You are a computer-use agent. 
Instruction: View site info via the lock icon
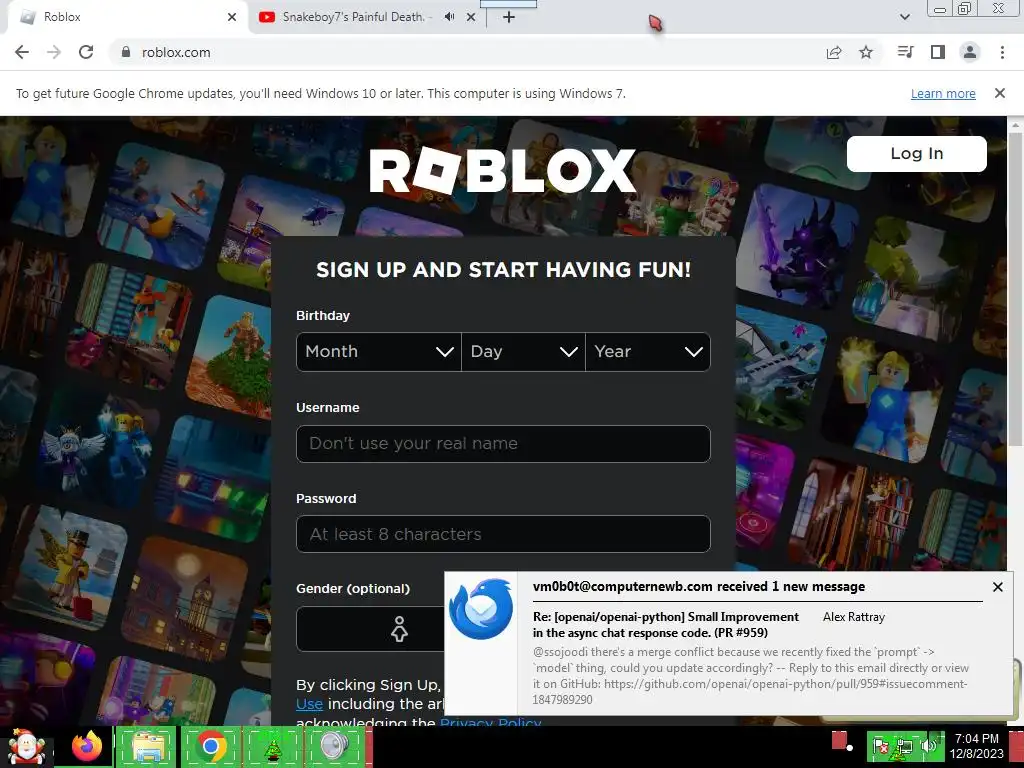(x=126, y=52)
